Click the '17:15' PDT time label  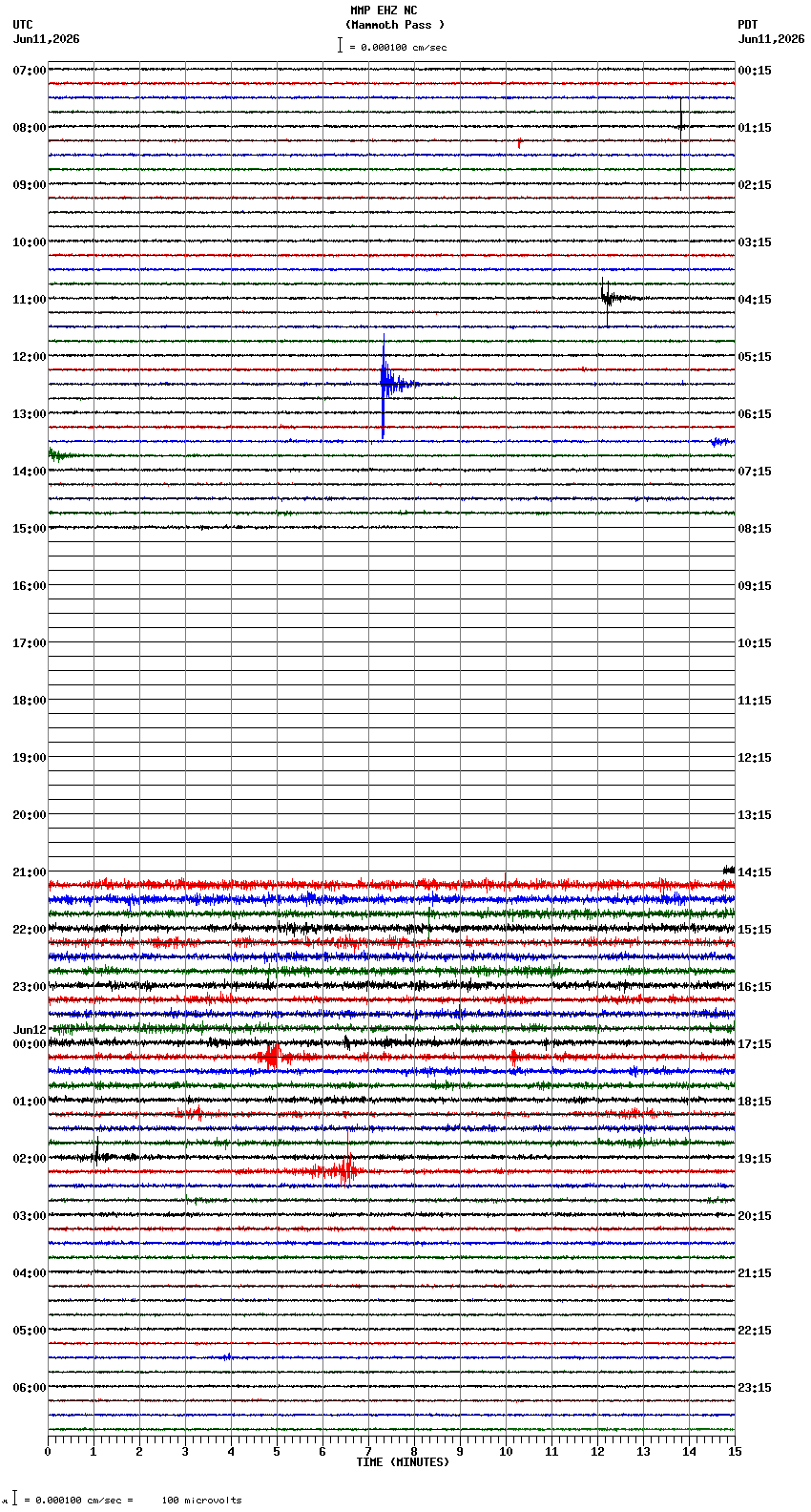coord(755,1044)
